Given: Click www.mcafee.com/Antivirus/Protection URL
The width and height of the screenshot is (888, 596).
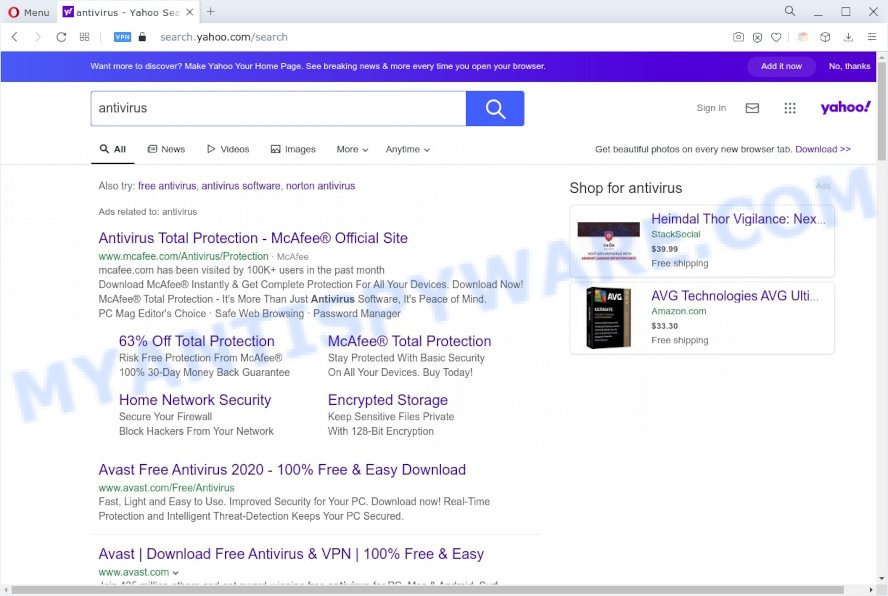Looking at the screenshot, I should (183, 257).
